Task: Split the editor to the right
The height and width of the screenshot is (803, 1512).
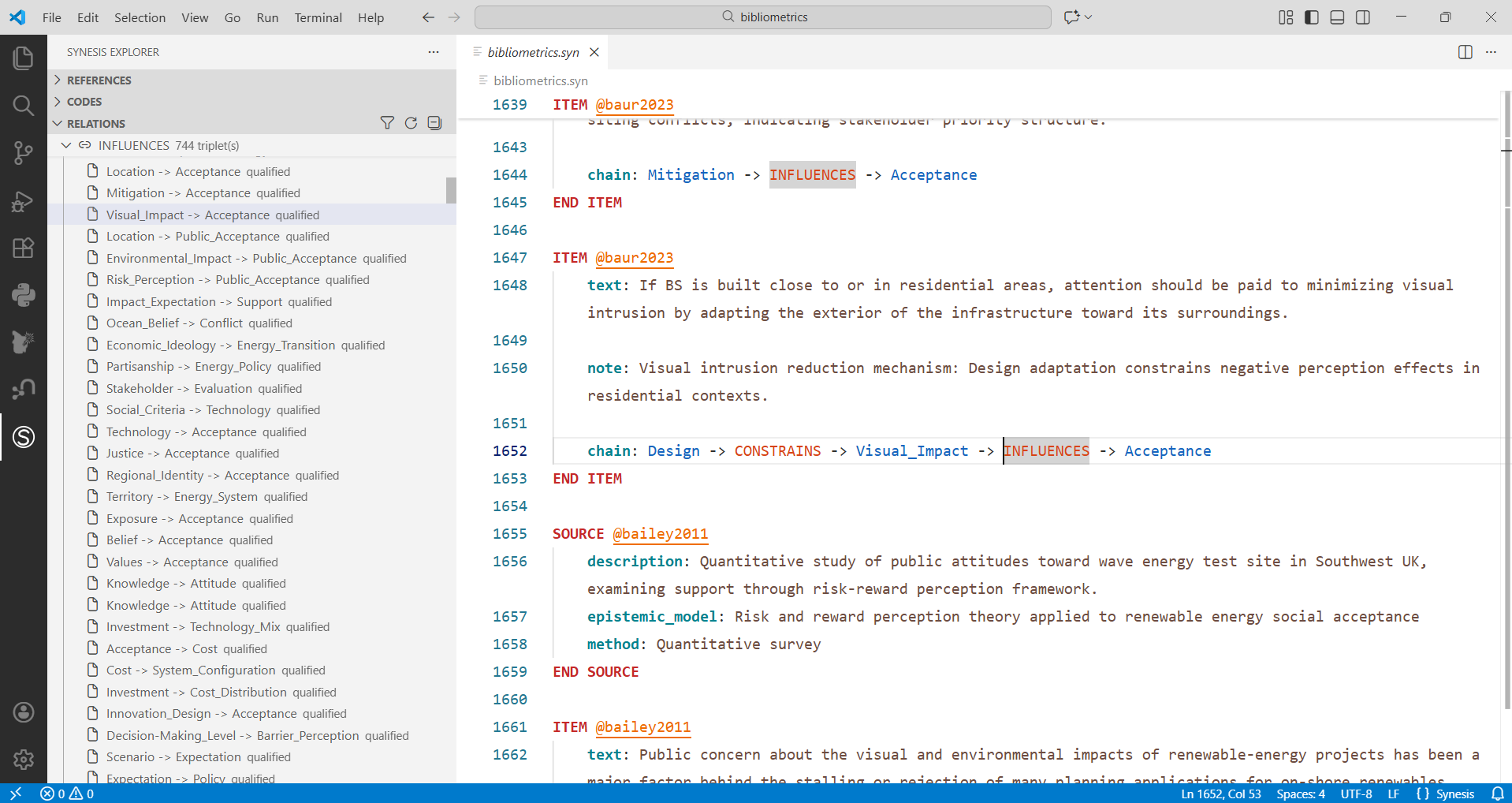Action: tap(1465, 52)
